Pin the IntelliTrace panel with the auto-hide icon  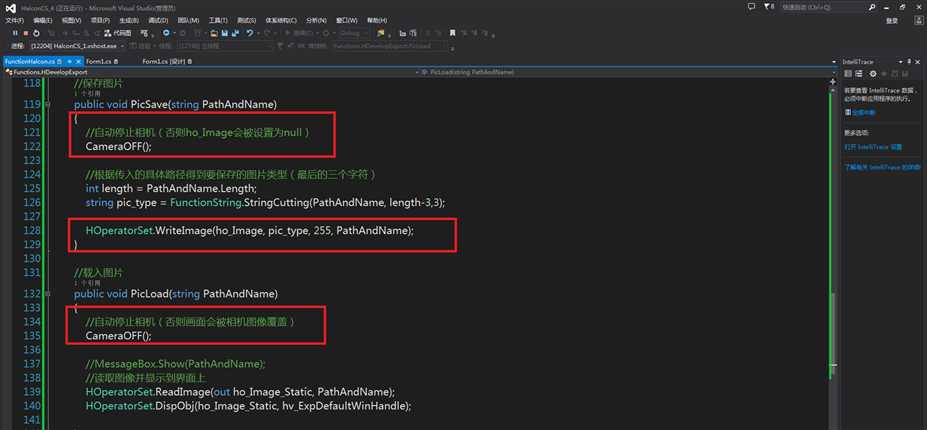coord(909,62)
